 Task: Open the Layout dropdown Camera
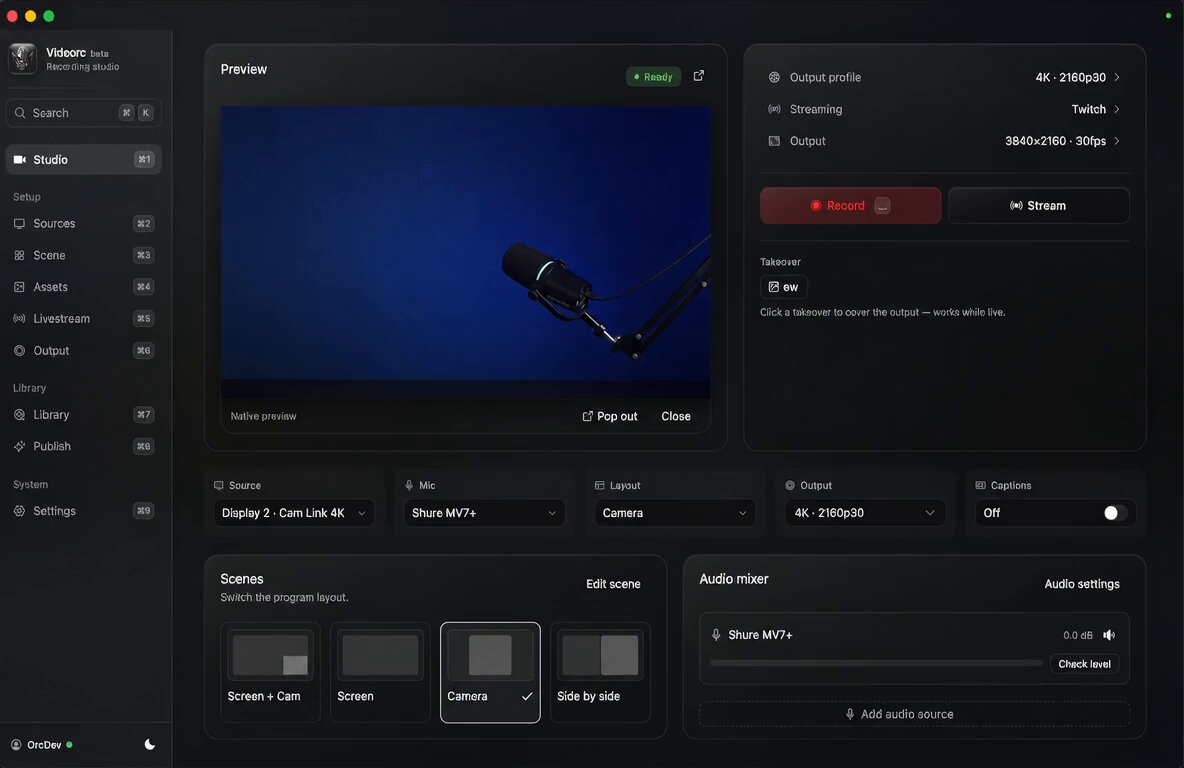click(674, 513)
